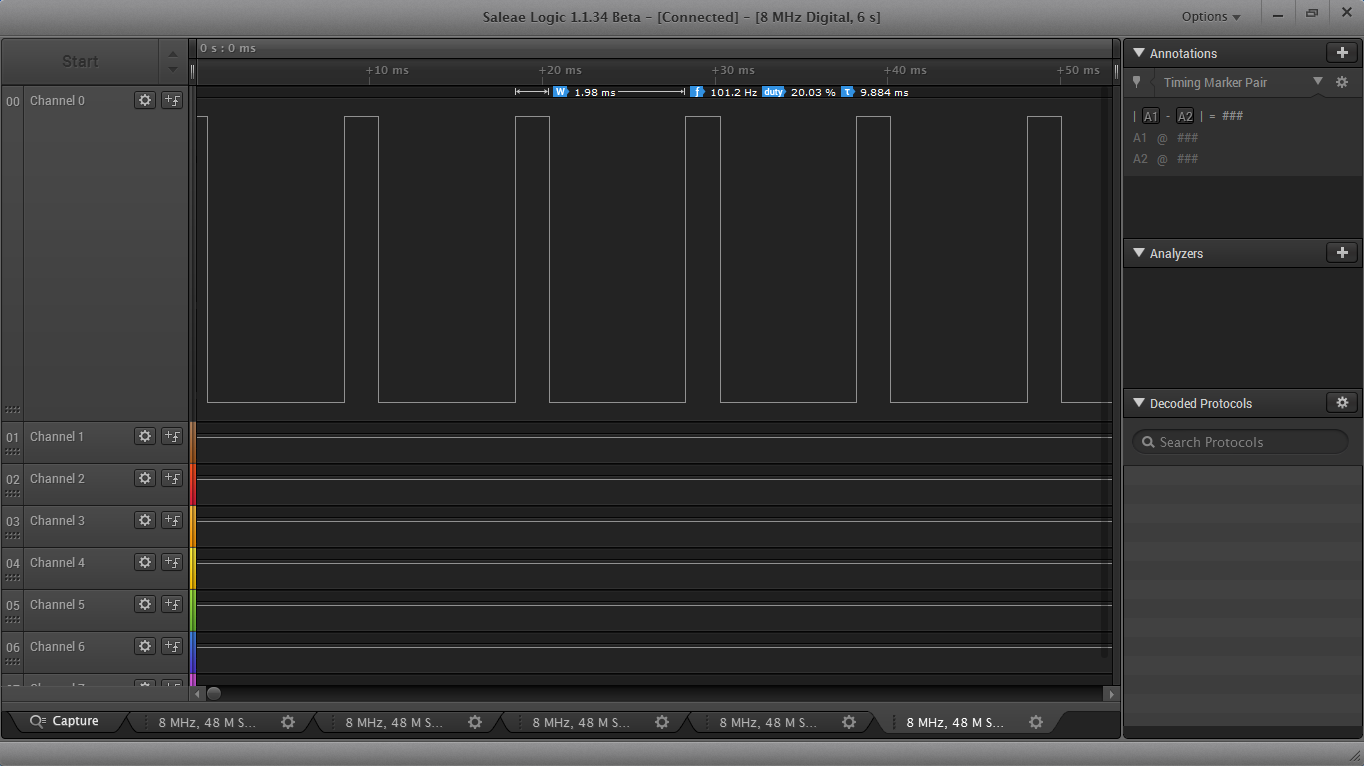This screenshot has height=766, width=1364.
Task: Click the Channel 0 label
Action: [x=57, y=100]
